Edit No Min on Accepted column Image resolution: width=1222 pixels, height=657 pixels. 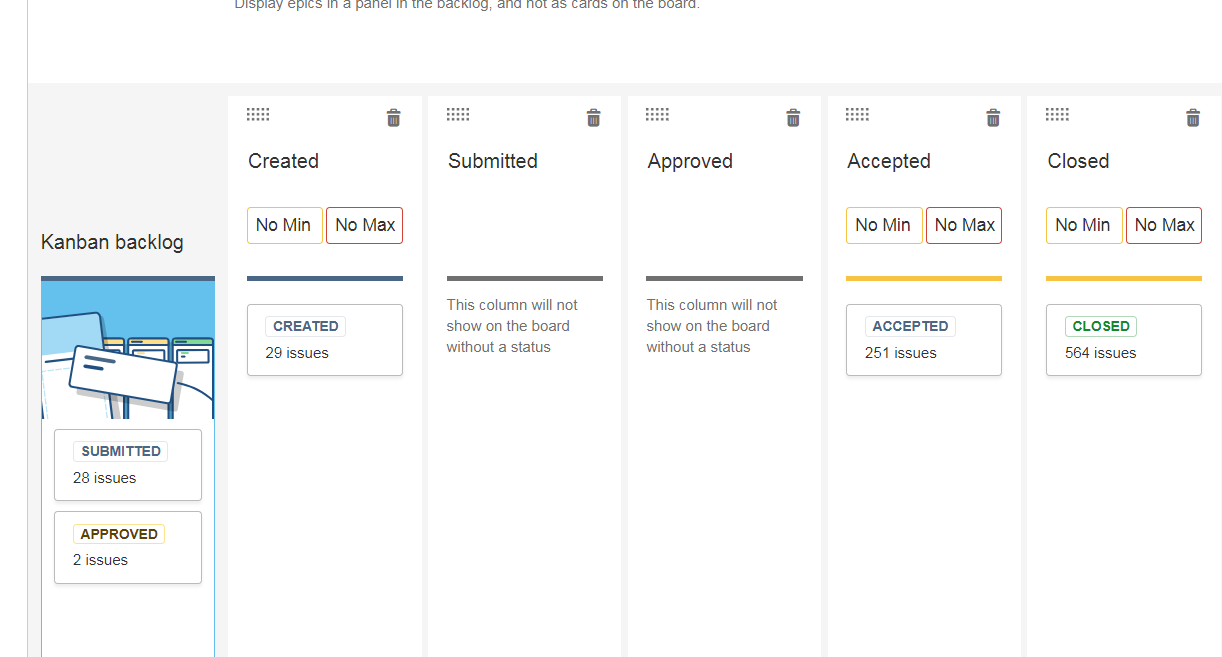click(884, 225)
